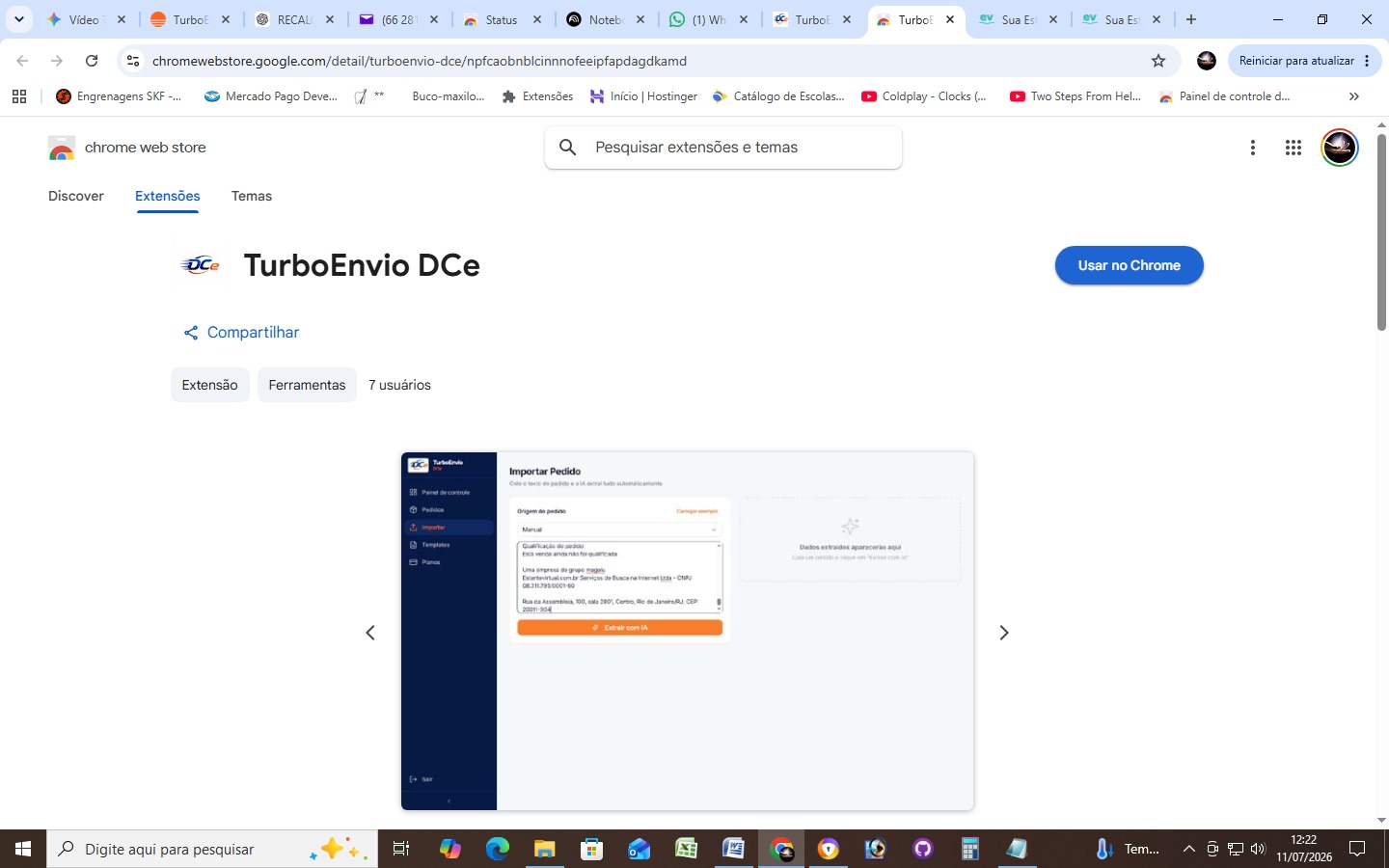Click the 7 usuários text
1389x868 pixels.
point(400,385)
